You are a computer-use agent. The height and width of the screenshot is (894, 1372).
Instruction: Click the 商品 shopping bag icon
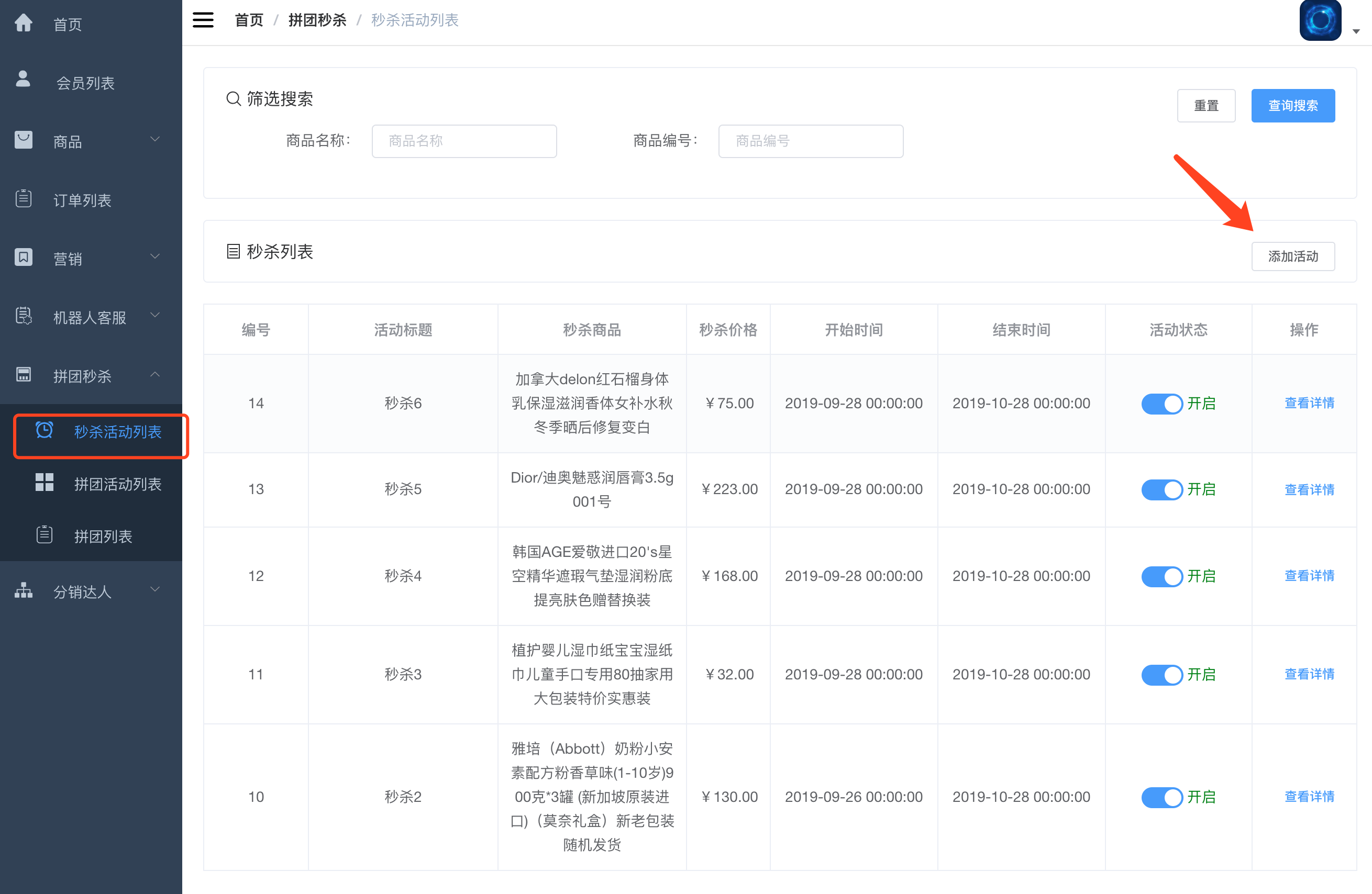pos(23,140)
